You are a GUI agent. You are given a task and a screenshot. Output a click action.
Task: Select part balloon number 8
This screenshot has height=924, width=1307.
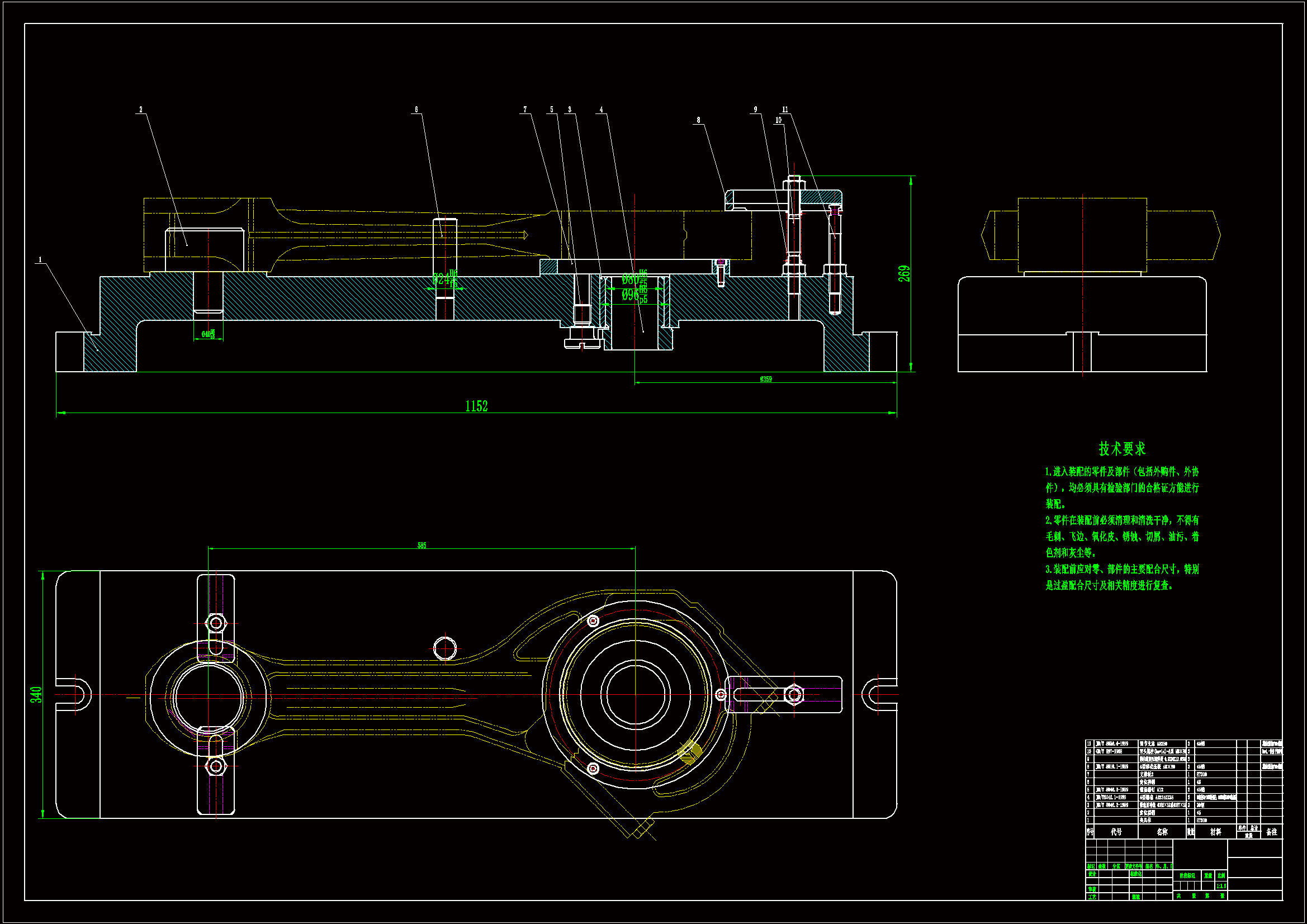coord(698,120)
